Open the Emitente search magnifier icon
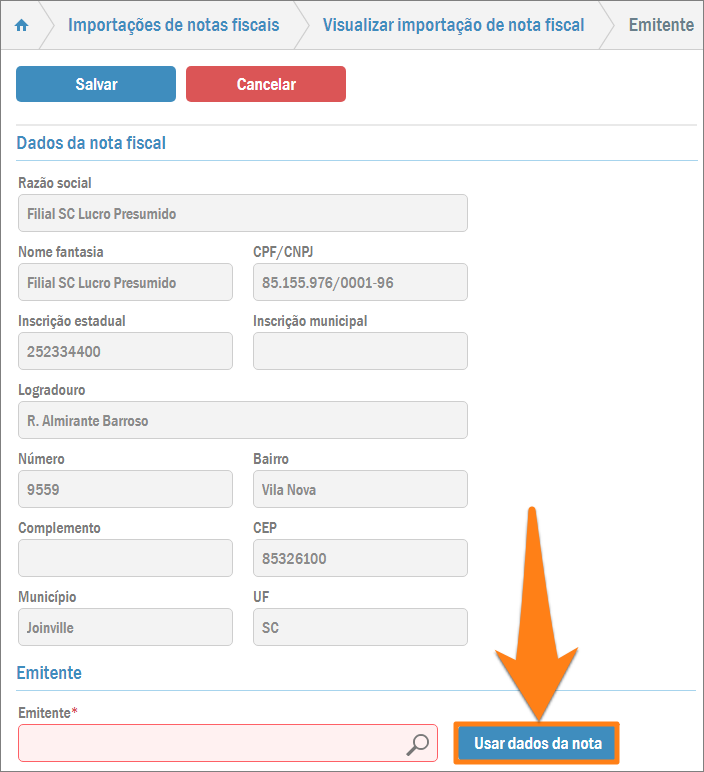Image resolution: width=704 pixels, height=772 pixels. point(417,743)
